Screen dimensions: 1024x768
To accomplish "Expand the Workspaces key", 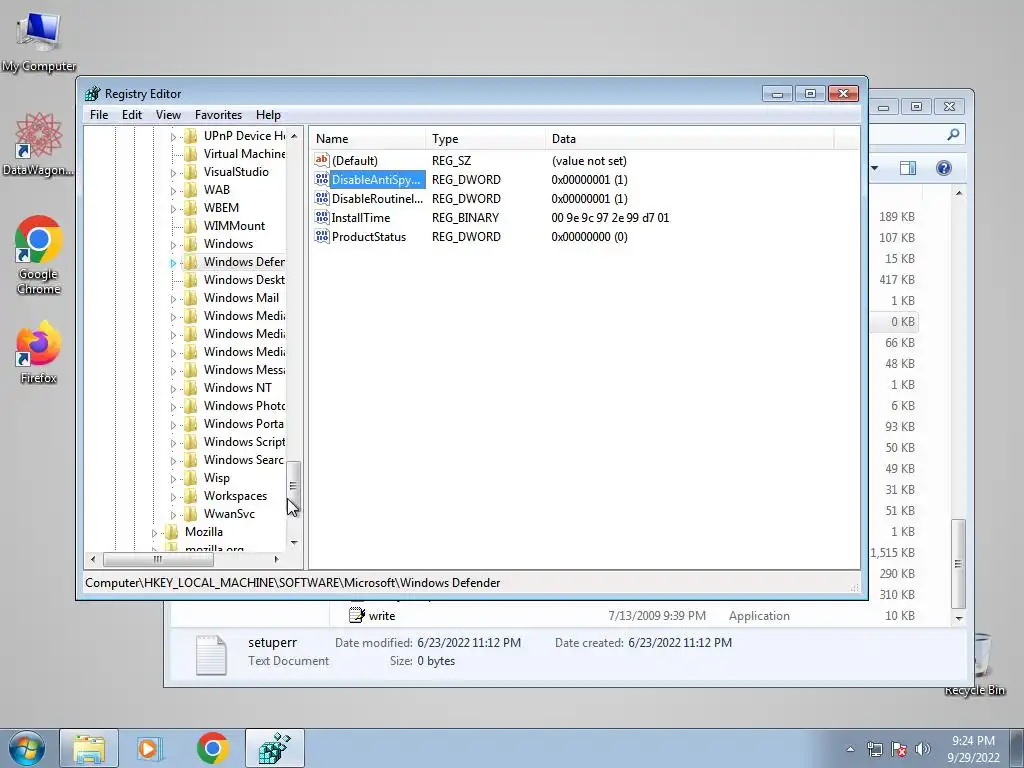I will (x=173, y=497).
